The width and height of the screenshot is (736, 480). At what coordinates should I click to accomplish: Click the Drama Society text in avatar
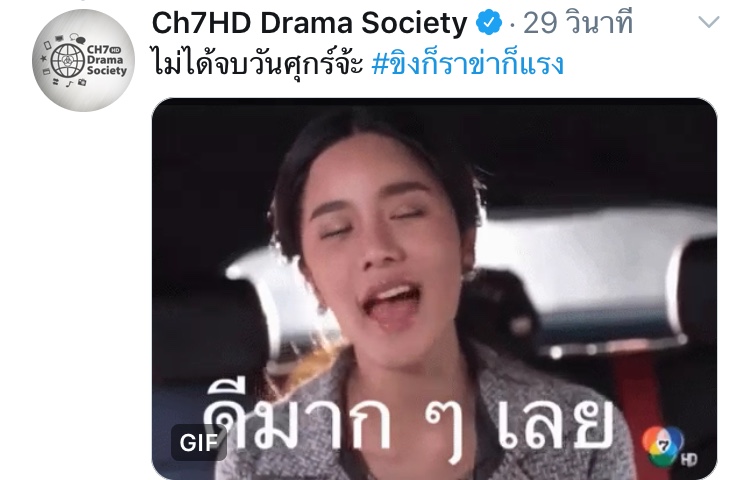[106, 65]
